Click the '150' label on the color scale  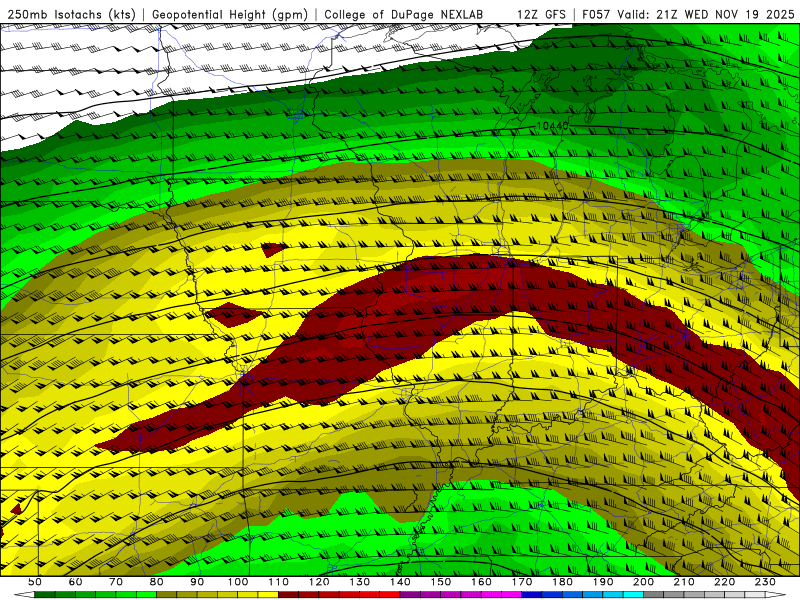pos(441,582)
